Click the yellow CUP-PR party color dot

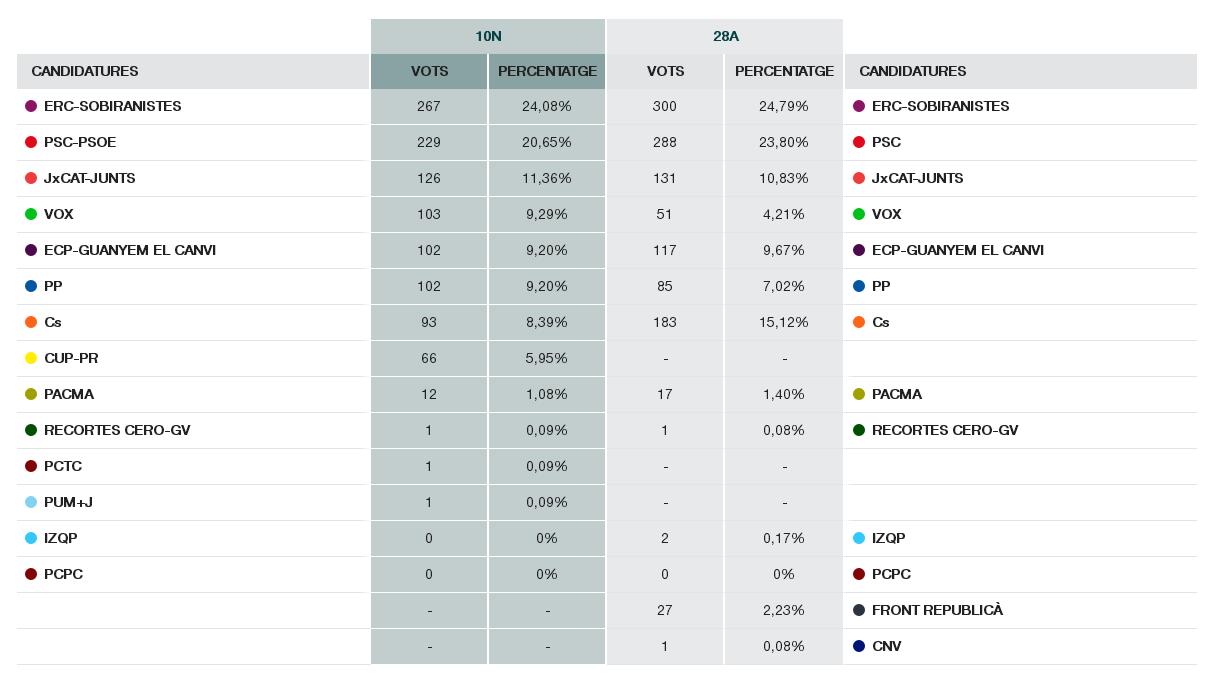click(31, 358)
